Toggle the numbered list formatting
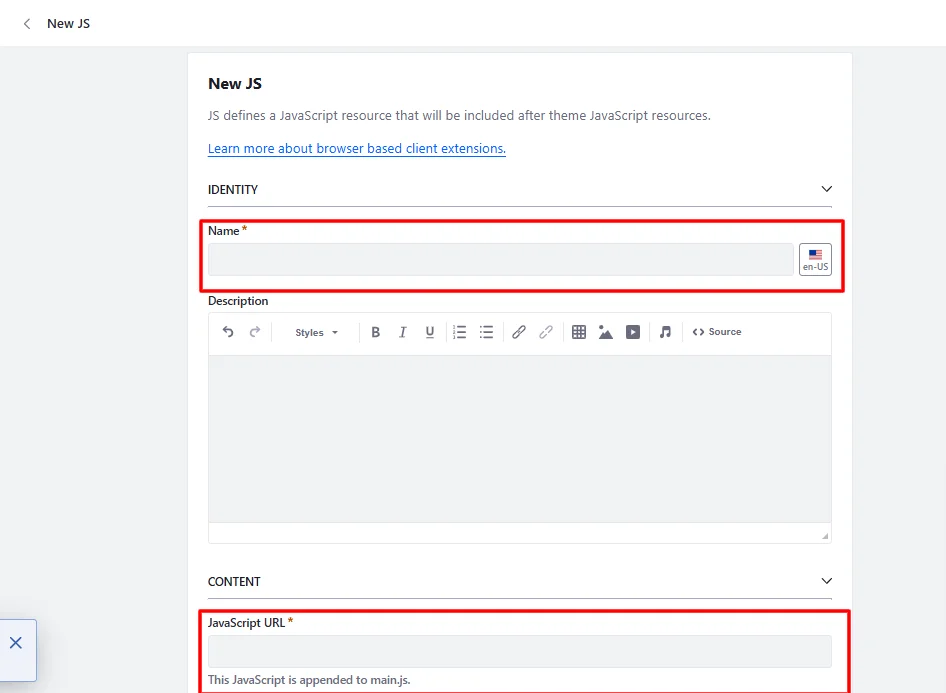 point(459,332)
